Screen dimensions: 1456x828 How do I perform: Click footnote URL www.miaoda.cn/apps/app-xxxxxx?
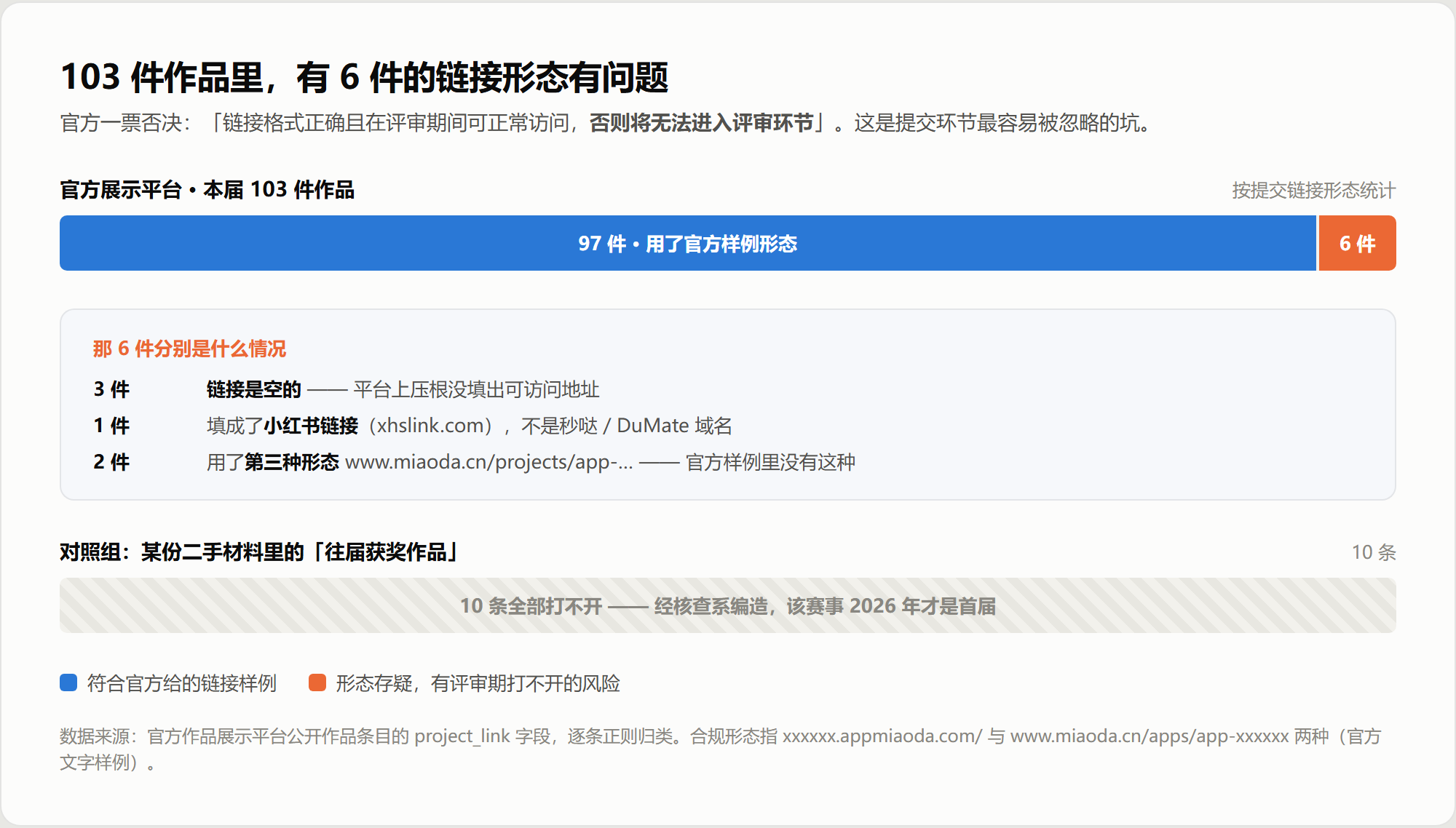[1150, 736]
